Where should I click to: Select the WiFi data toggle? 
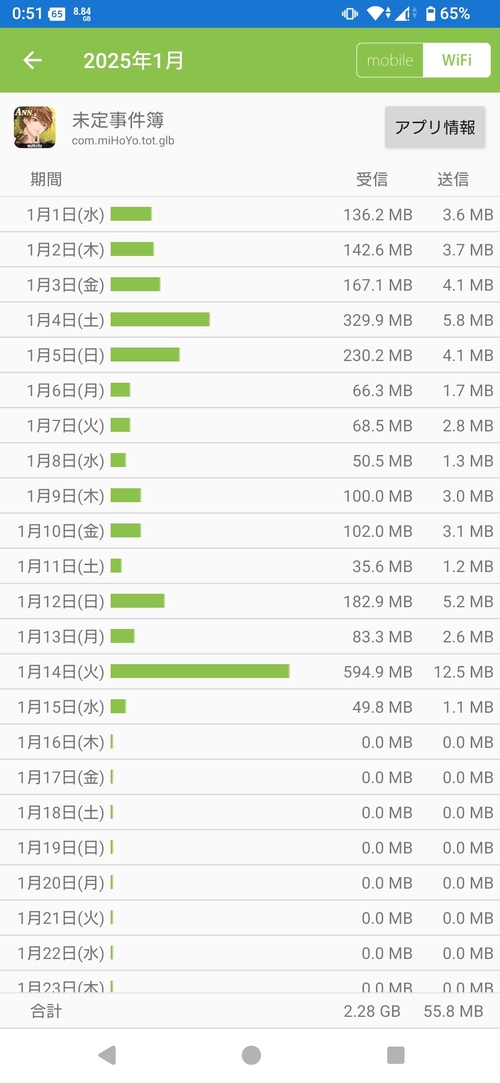[x=456, y=60]
